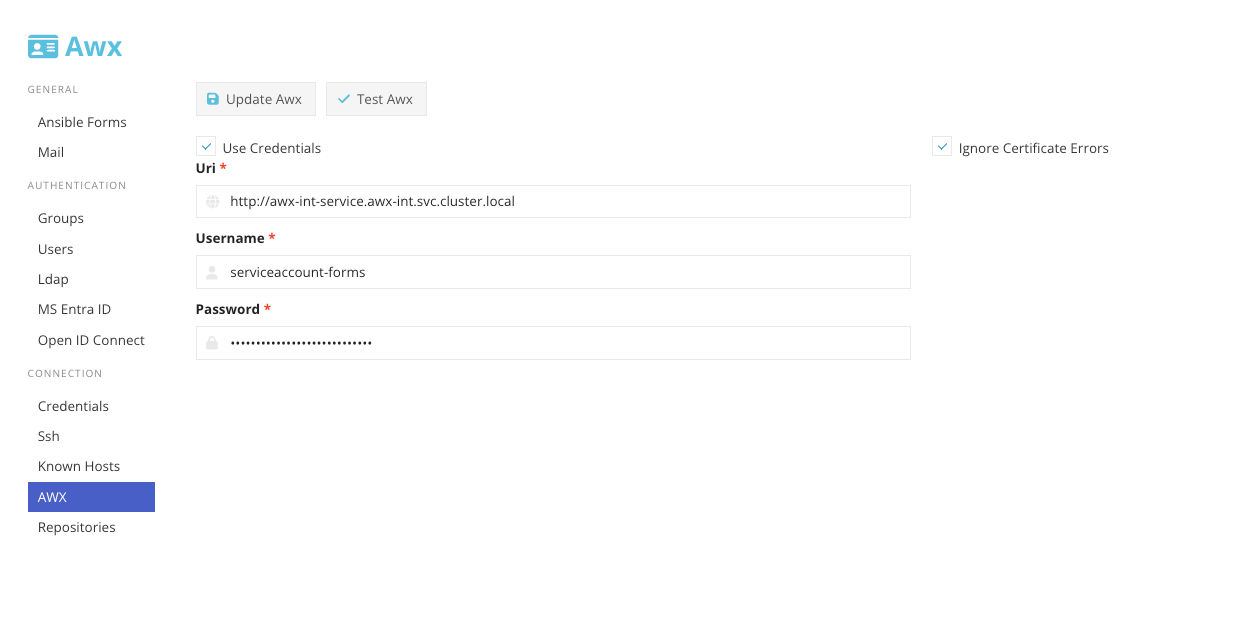Click the GENERAL section heading
This screenshot has width=1237, height=638.
click(53, 90)
